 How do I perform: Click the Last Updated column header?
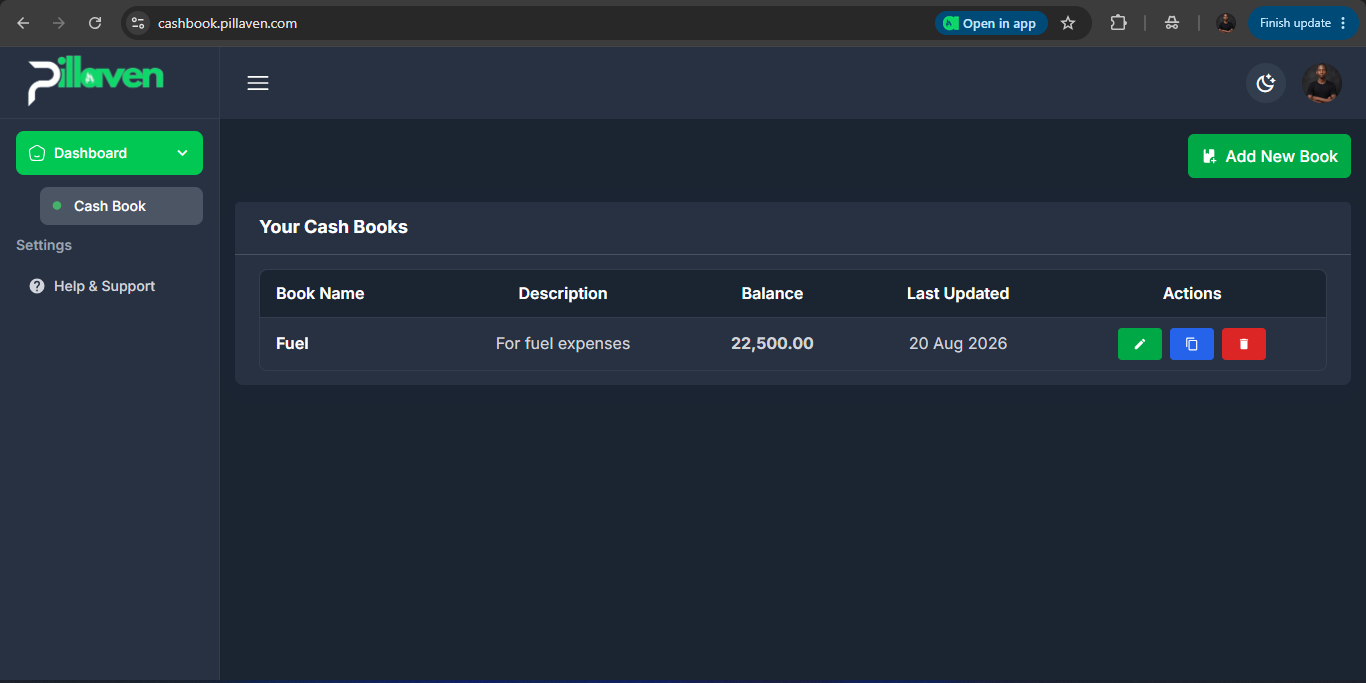[958, 294]
